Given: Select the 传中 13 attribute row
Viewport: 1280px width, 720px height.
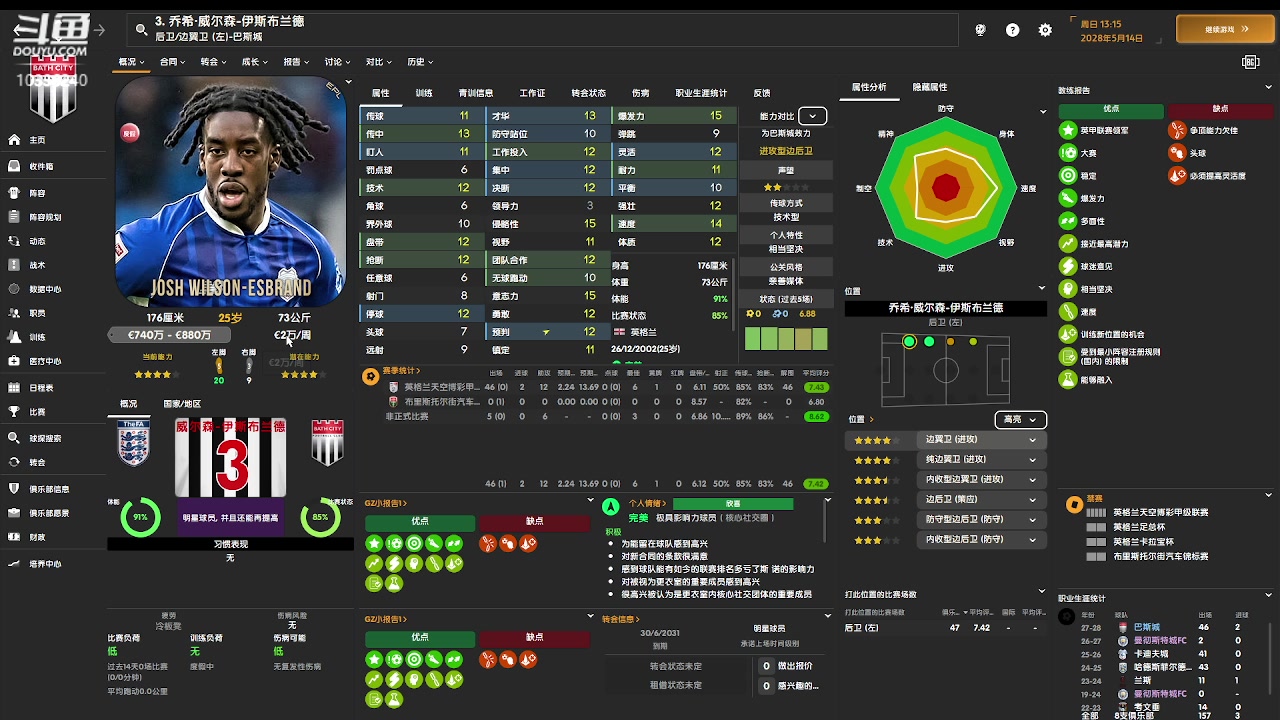Looking at the screenshot, I should coord(420,134).
